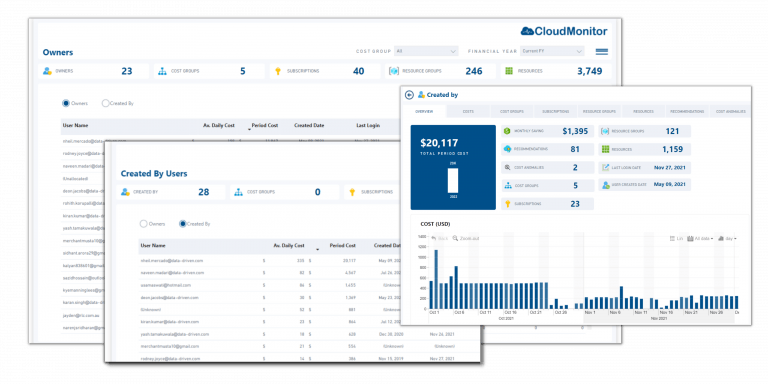
Task: Click Cost Groups hierarchy icon in Owners window
Action: pos(163,71)
